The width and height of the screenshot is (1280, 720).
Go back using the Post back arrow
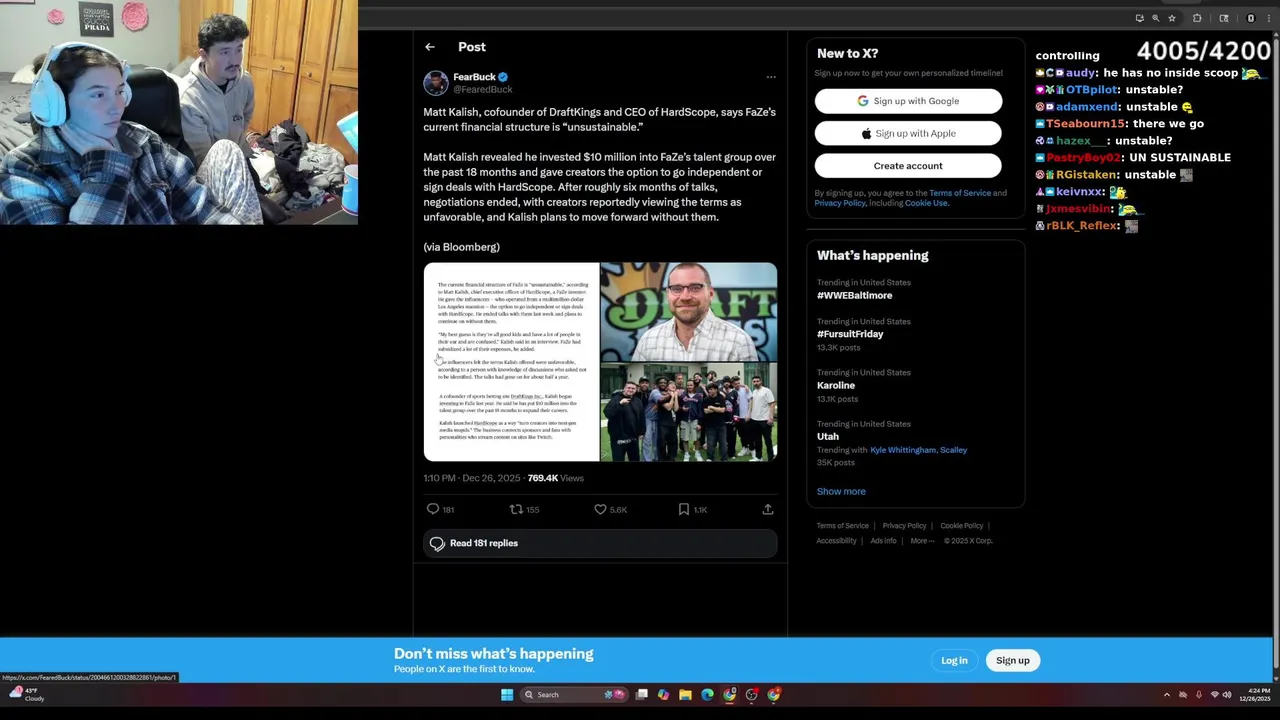point(430,47)
